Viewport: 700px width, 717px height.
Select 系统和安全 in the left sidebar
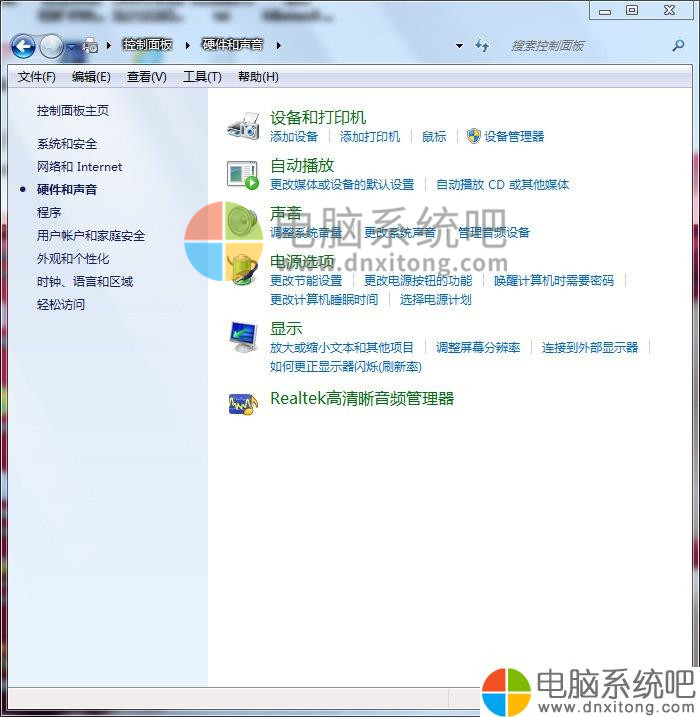[67, 144]
